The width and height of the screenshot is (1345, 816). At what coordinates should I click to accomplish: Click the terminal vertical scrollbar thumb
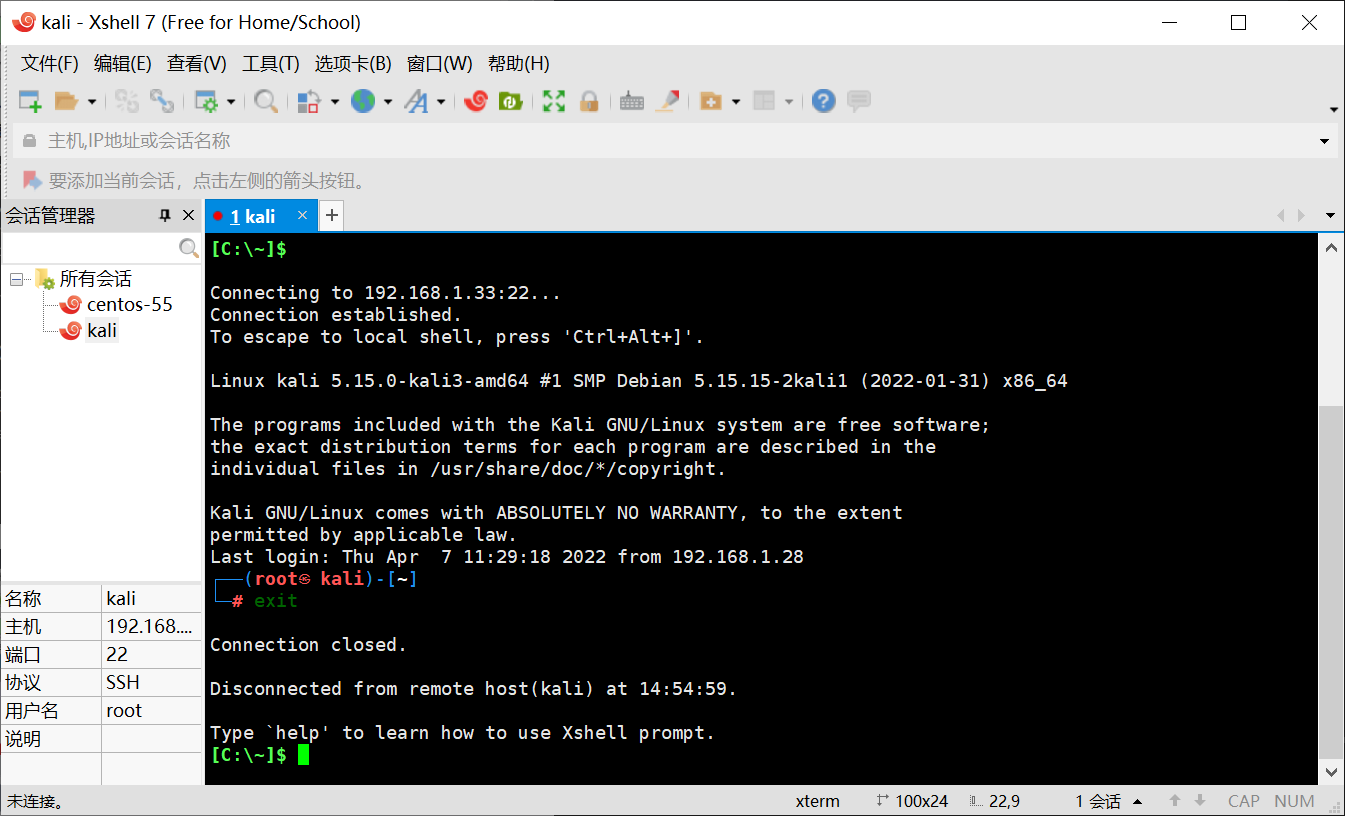(1332, 582)
